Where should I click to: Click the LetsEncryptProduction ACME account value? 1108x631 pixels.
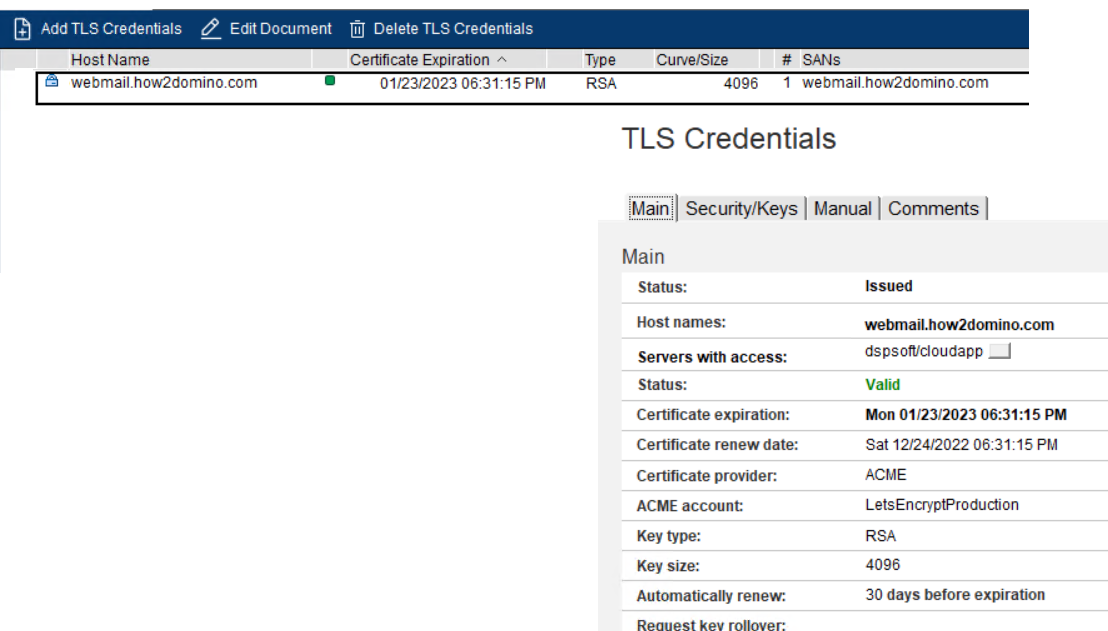point(941,505)
